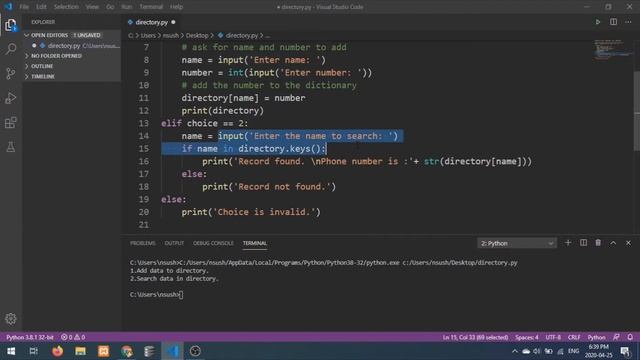Run Python file with play icon

598,22
